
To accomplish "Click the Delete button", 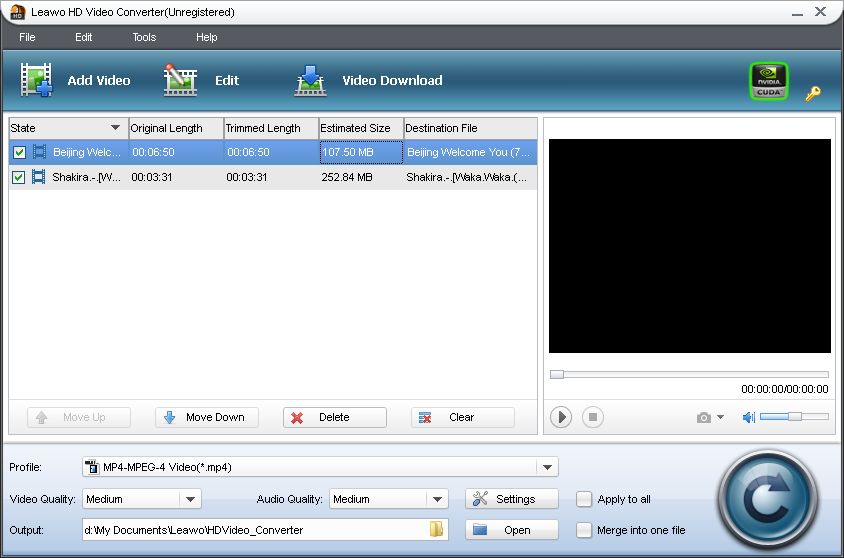I will tap(335, 417).
